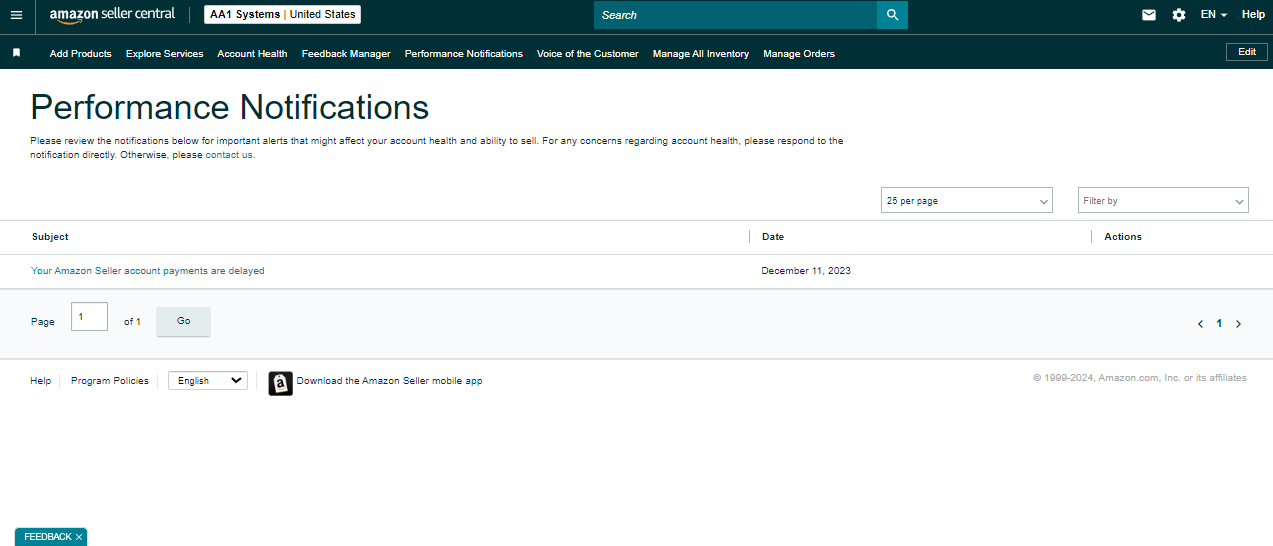The height and width of the screenshot is (546, 1273).
Task: Go to next page arrow
Action: pos(1238,324)
